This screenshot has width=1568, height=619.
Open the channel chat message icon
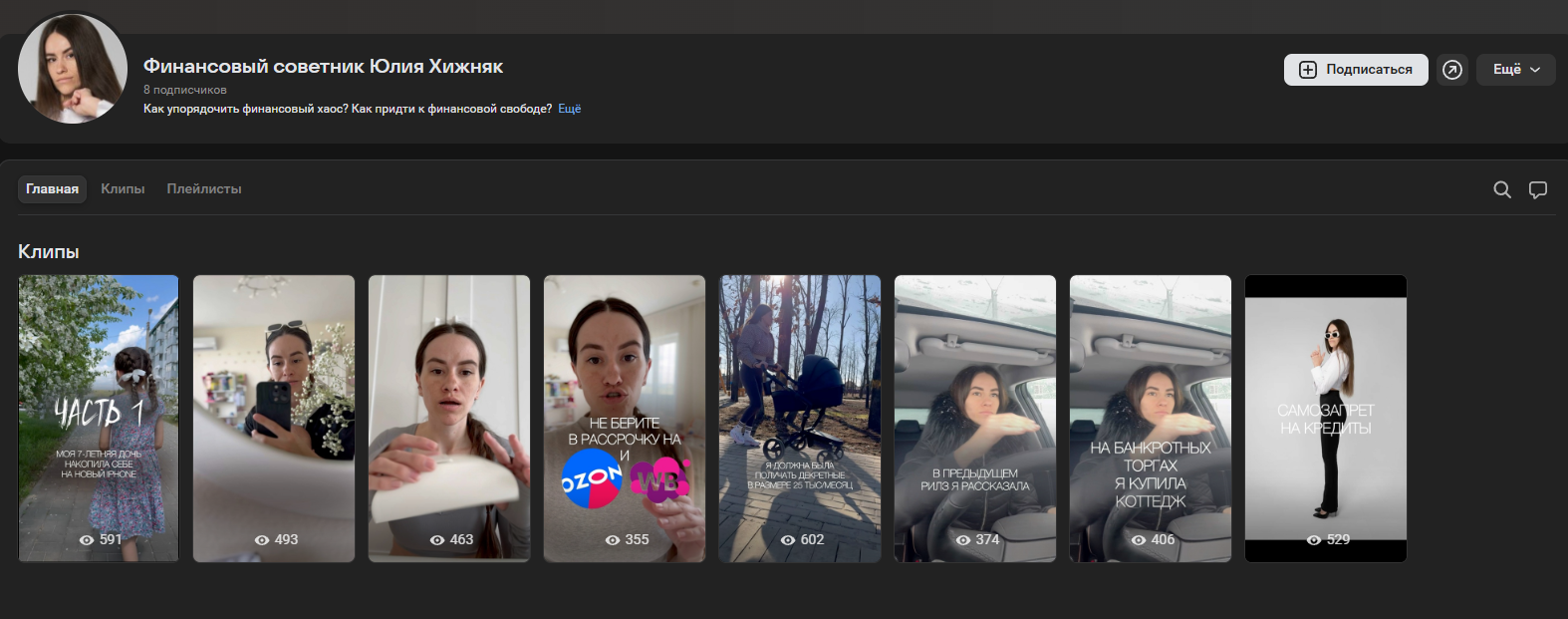(1538, 189)
